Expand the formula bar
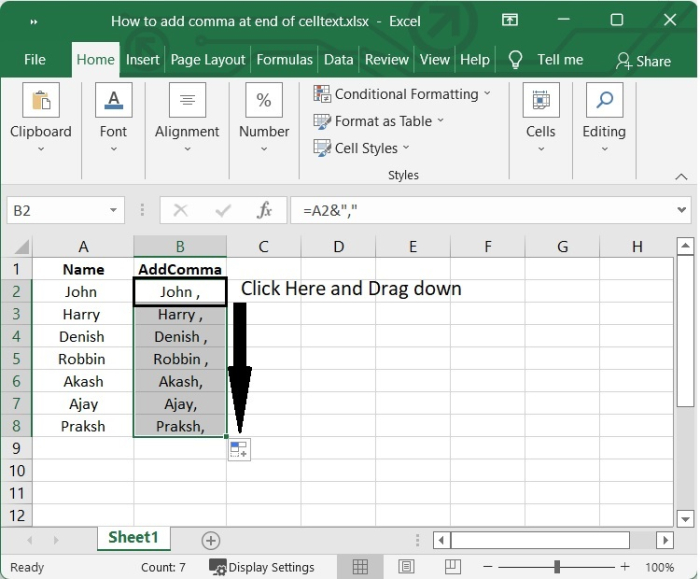This screenshot has width=700, height=579. click(683, 211)
